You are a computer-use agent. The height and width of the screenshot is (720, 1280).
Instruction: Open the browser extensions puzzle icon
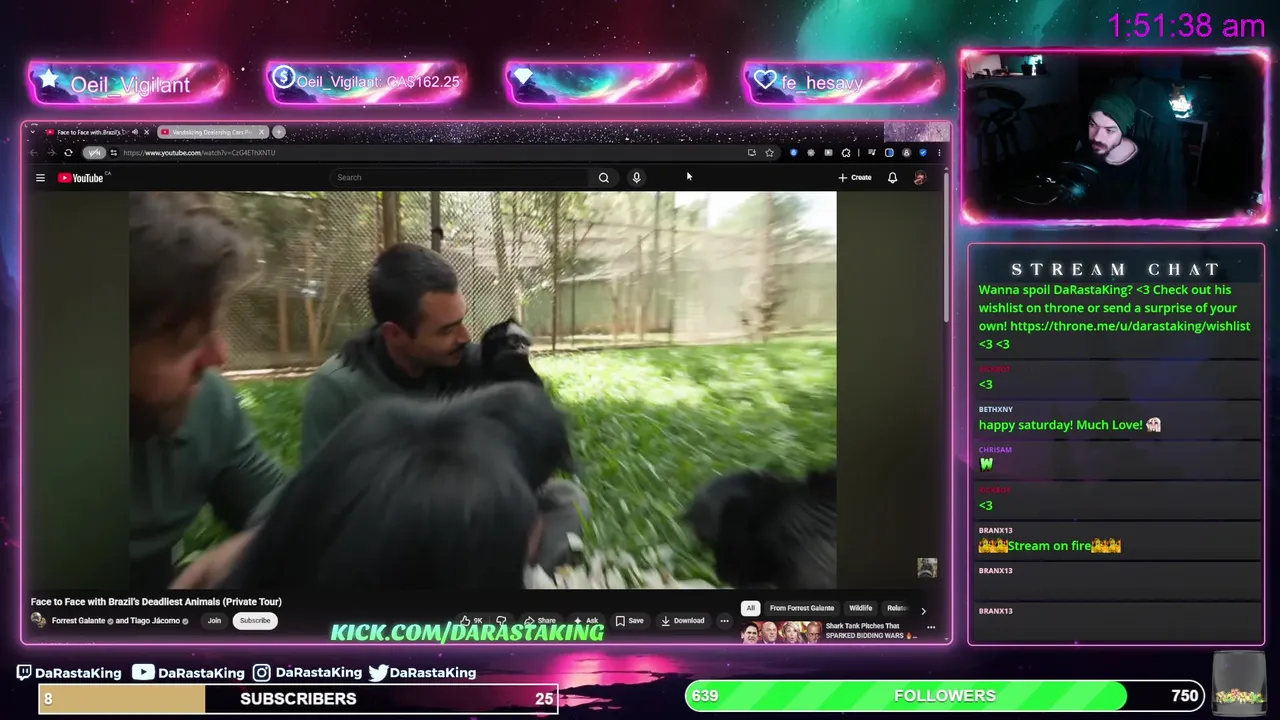tap(846, 153)
